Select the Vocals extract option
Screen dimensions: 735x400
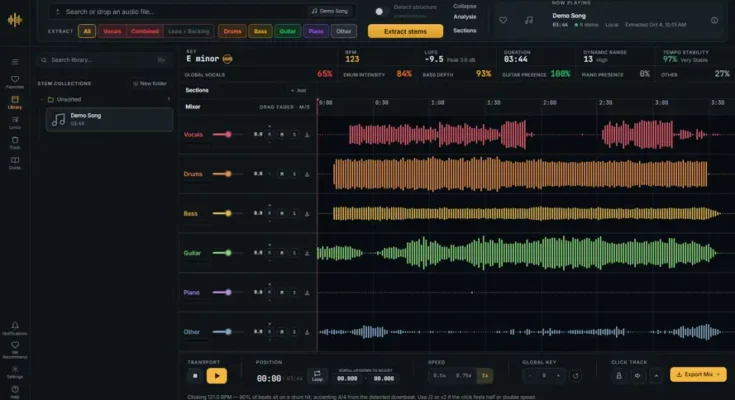(112, 31)
